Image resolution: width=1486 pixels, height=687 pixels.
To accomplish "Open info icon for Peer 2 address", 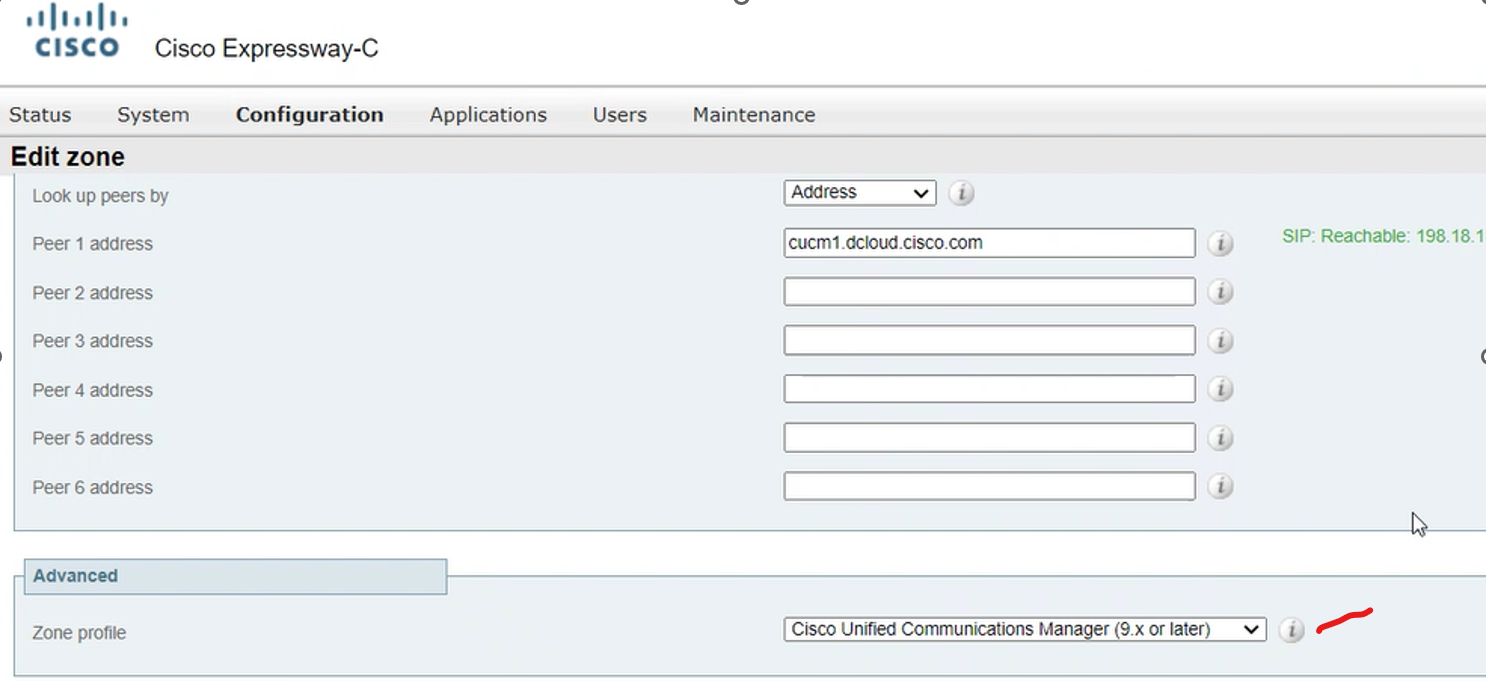I will tap(1220, 292).
